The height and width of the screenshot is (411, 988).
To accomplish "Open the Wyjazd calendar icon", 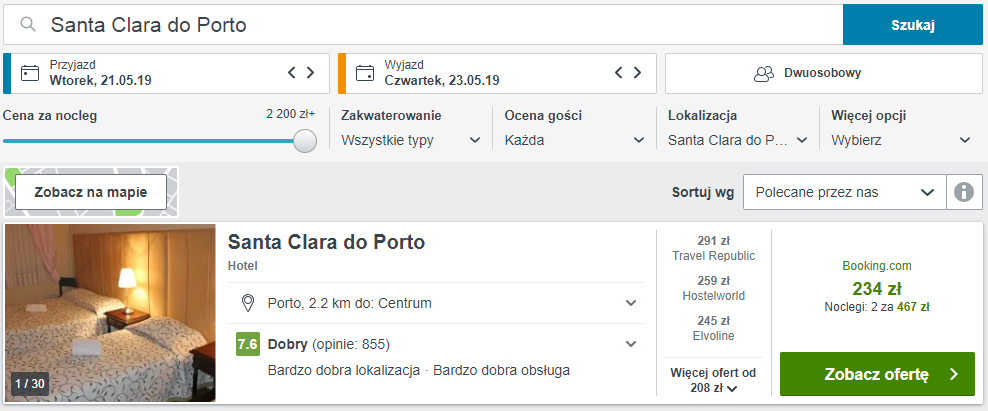I will coord(365,72).
